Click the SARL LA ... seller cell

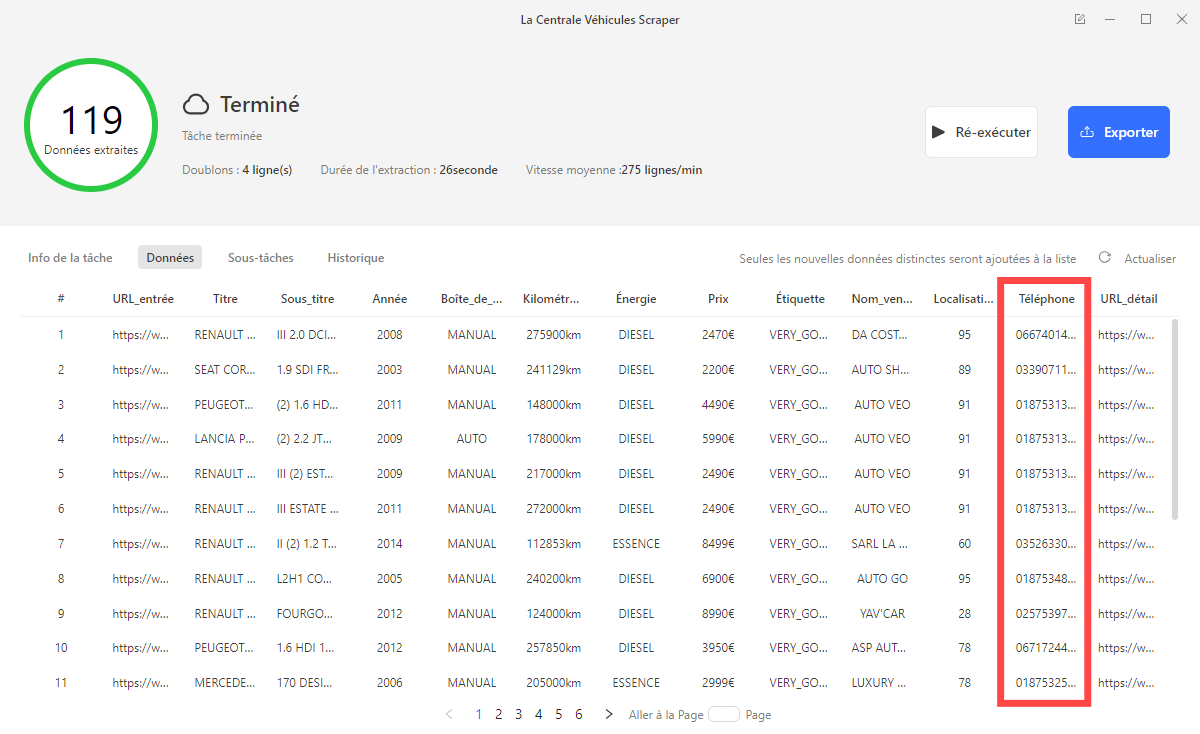click(x=881, y=544)
